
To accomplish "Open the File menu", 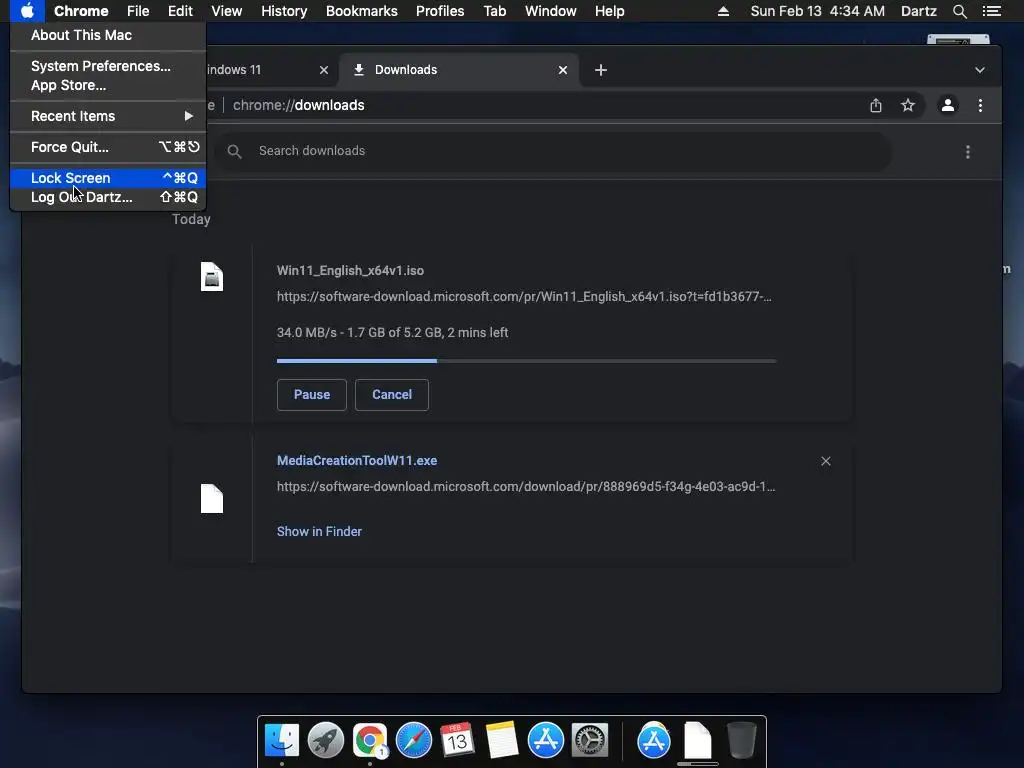I will pos(138,11).
